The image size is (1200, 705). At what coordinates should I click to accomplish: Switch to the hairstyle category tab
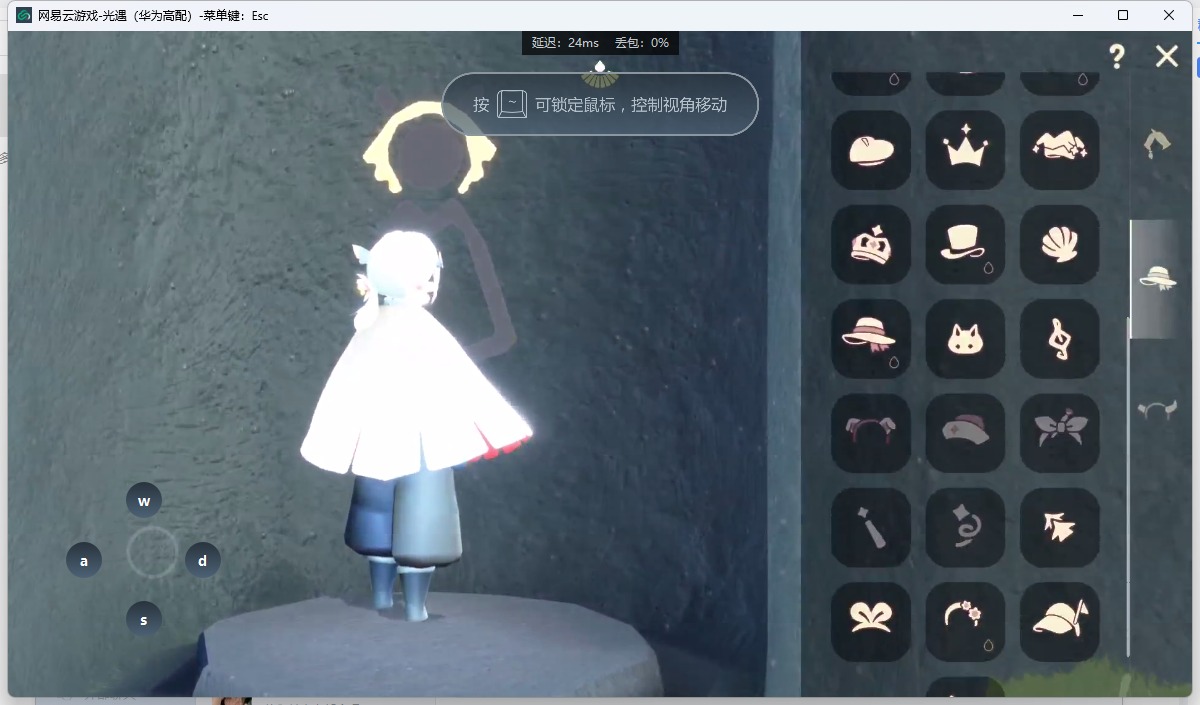pos(1157,144)
